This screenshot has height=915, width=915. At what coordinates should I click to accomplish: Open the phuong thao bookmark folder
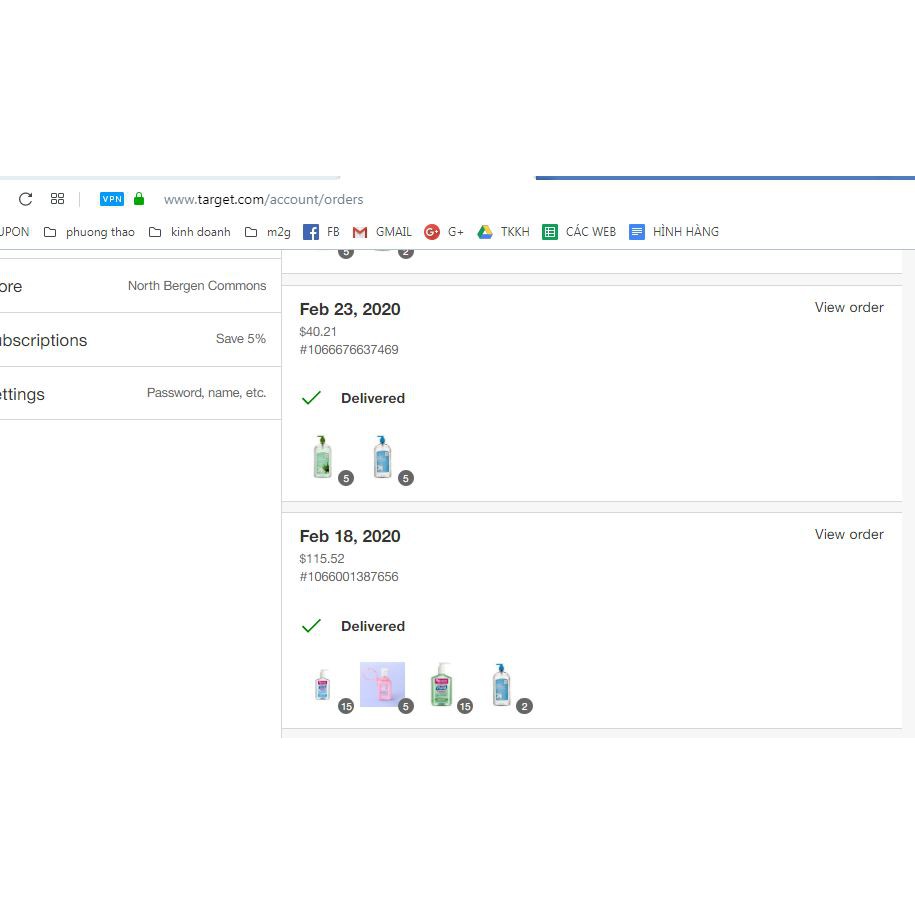click(x=90, y=232)
